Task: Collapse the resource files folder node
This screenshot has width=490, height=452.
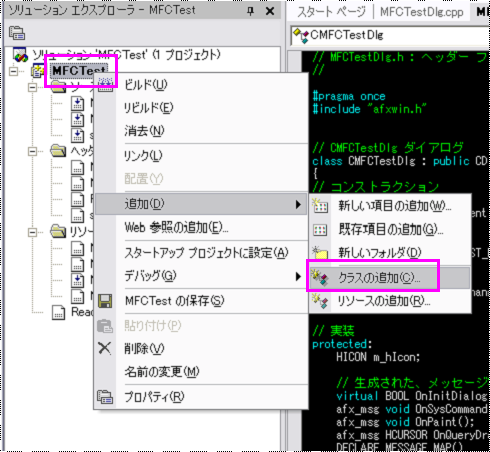Action: point(32,232)
